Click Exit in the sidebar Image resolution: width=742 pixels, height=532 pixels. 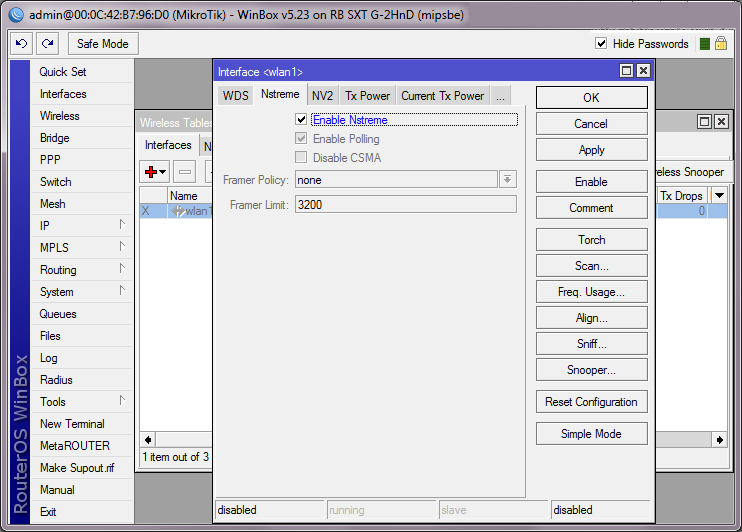click(81, 512)
